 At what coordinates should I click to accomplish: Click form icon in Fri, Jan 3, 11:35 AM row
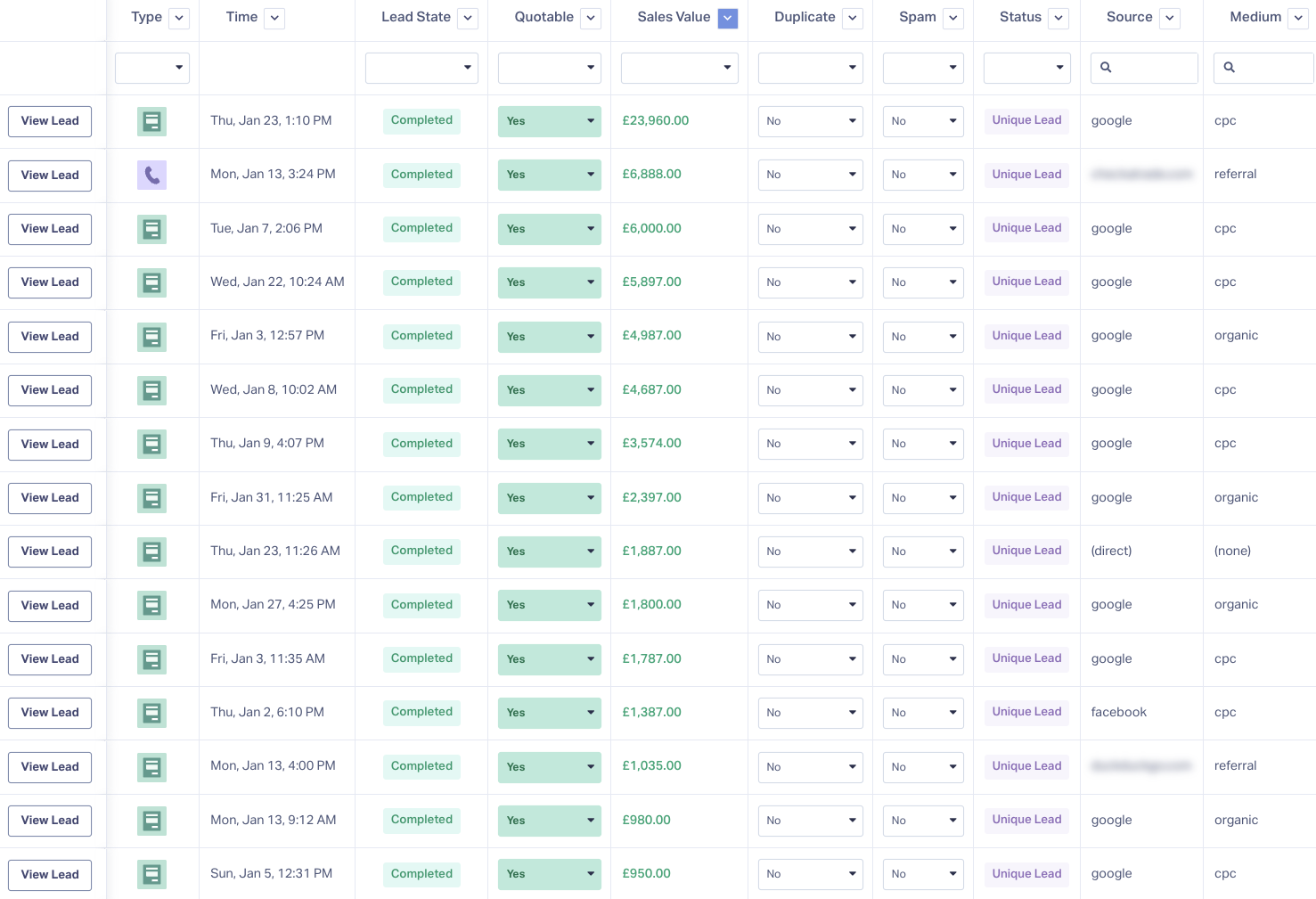[x=151, y=659]
